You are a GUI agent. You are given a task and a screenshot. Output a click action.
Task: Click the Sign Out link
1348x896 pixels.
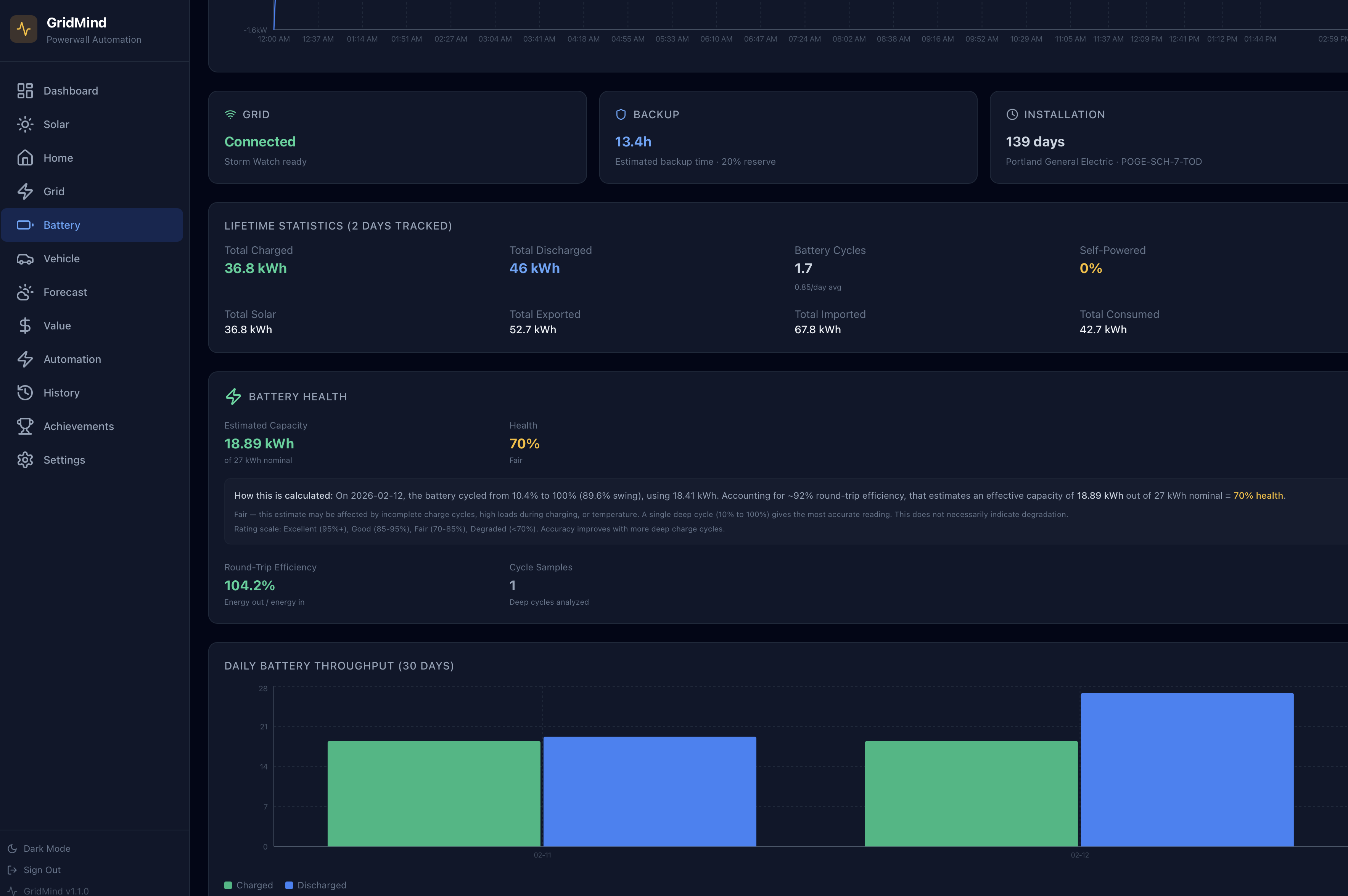(x=42, y=870)
